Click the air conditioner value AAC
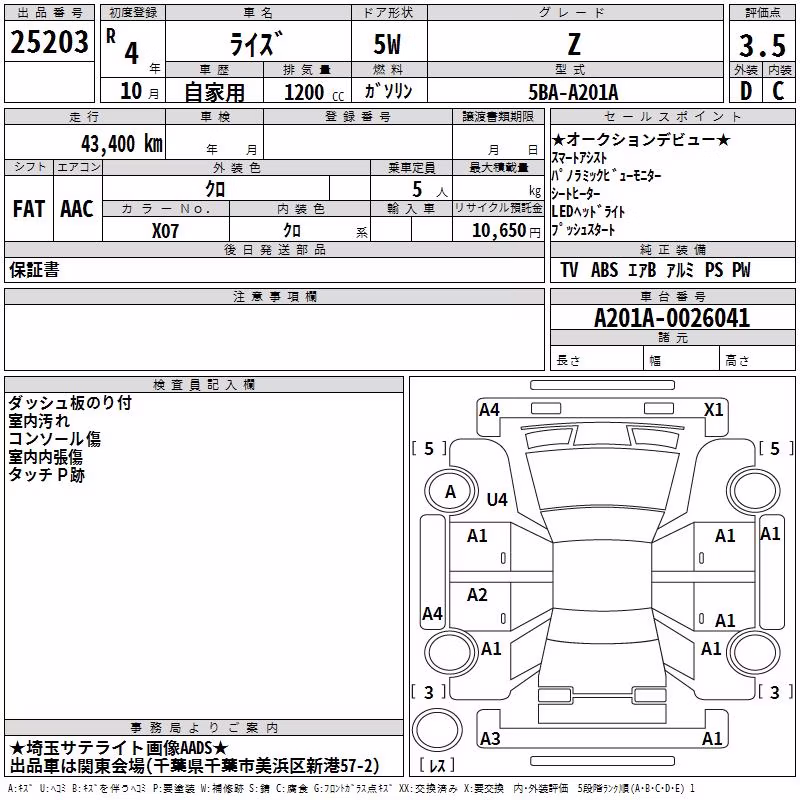Image resolution: width=800 pixels, height=800 pixels. coord(77,209)
